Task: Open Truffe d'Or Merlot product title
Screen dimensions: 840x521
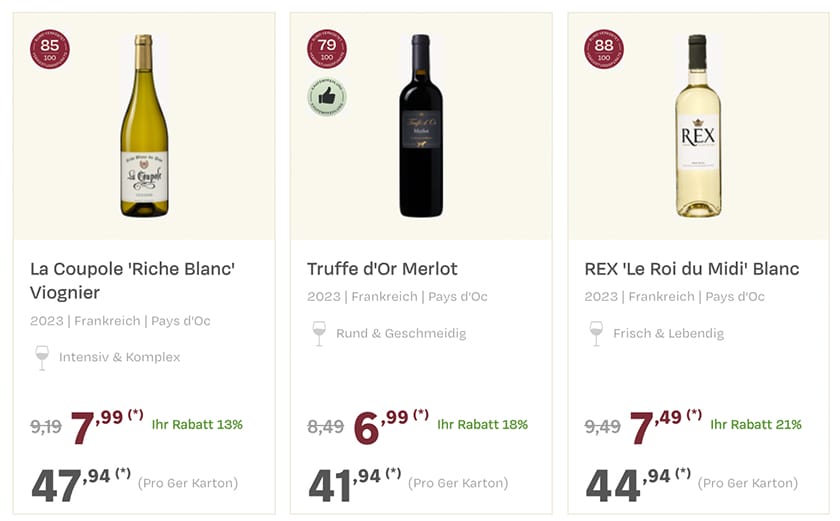Action: click(382, 269)
